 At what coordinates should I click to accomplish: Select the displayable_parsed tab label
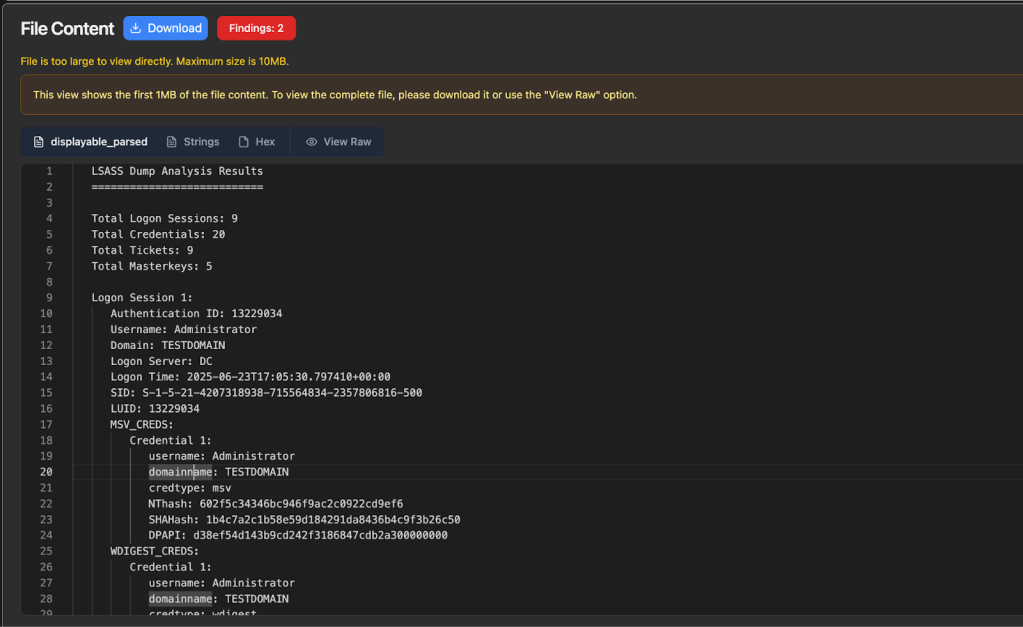coord(99,142)
